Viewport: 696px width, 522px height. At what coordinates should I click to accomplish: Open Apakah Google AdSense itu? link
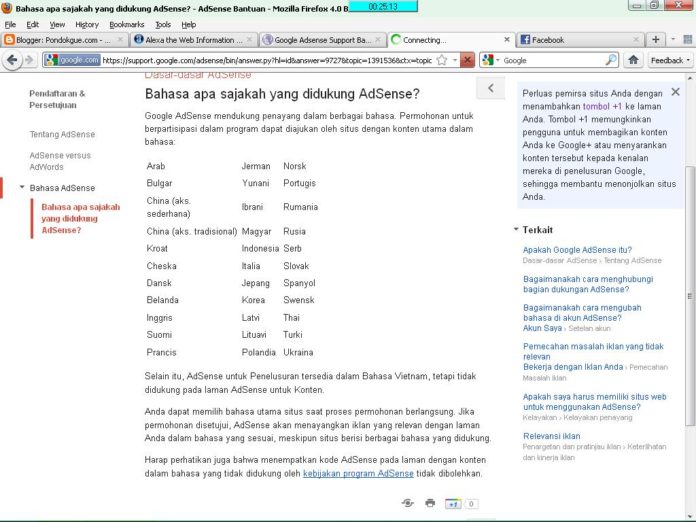(x=577, y=250)
